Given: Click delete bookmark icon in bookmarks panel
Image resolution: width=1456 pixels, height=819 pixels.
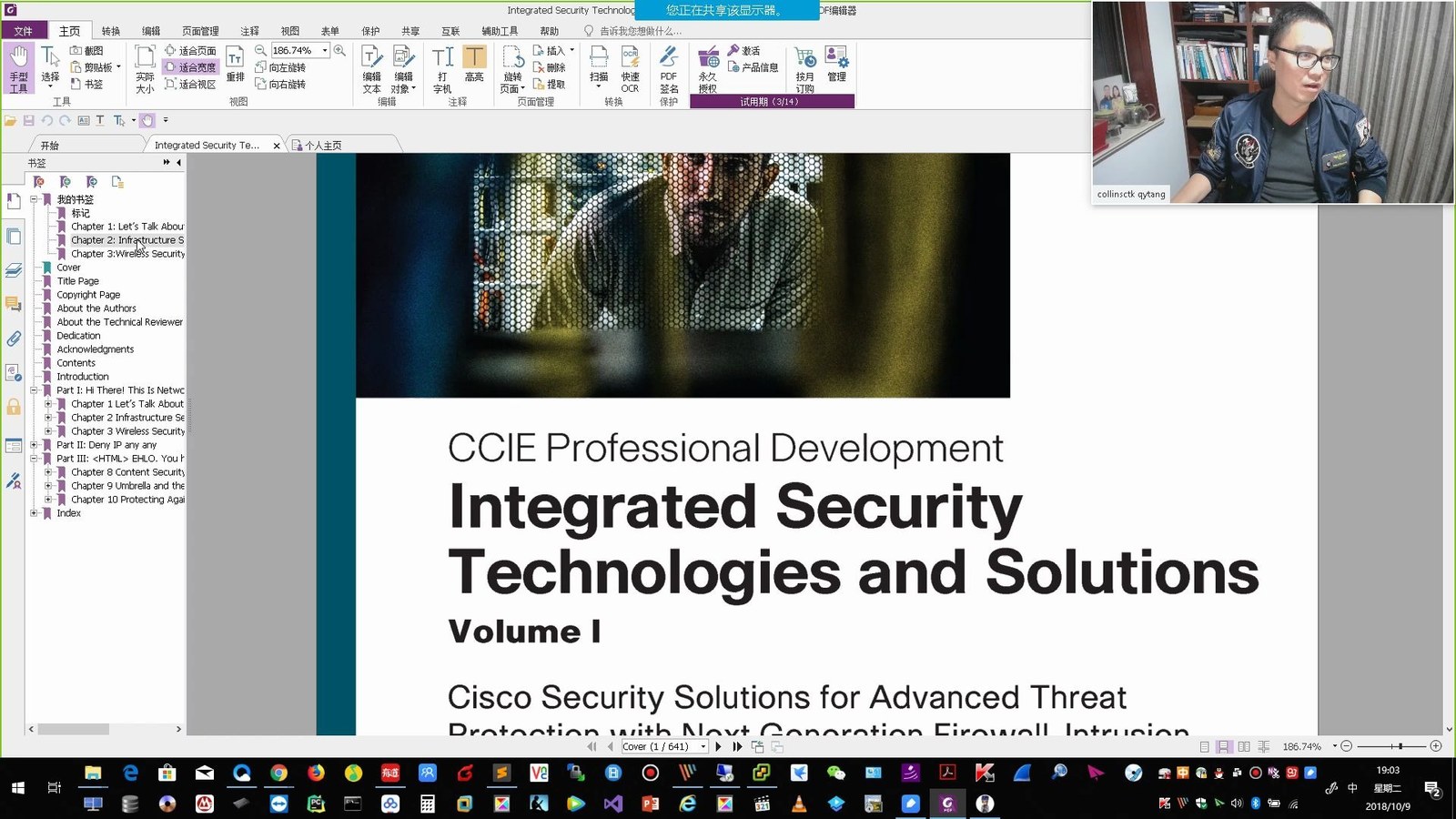Looking at the screenshot, I should click(38, 182).
